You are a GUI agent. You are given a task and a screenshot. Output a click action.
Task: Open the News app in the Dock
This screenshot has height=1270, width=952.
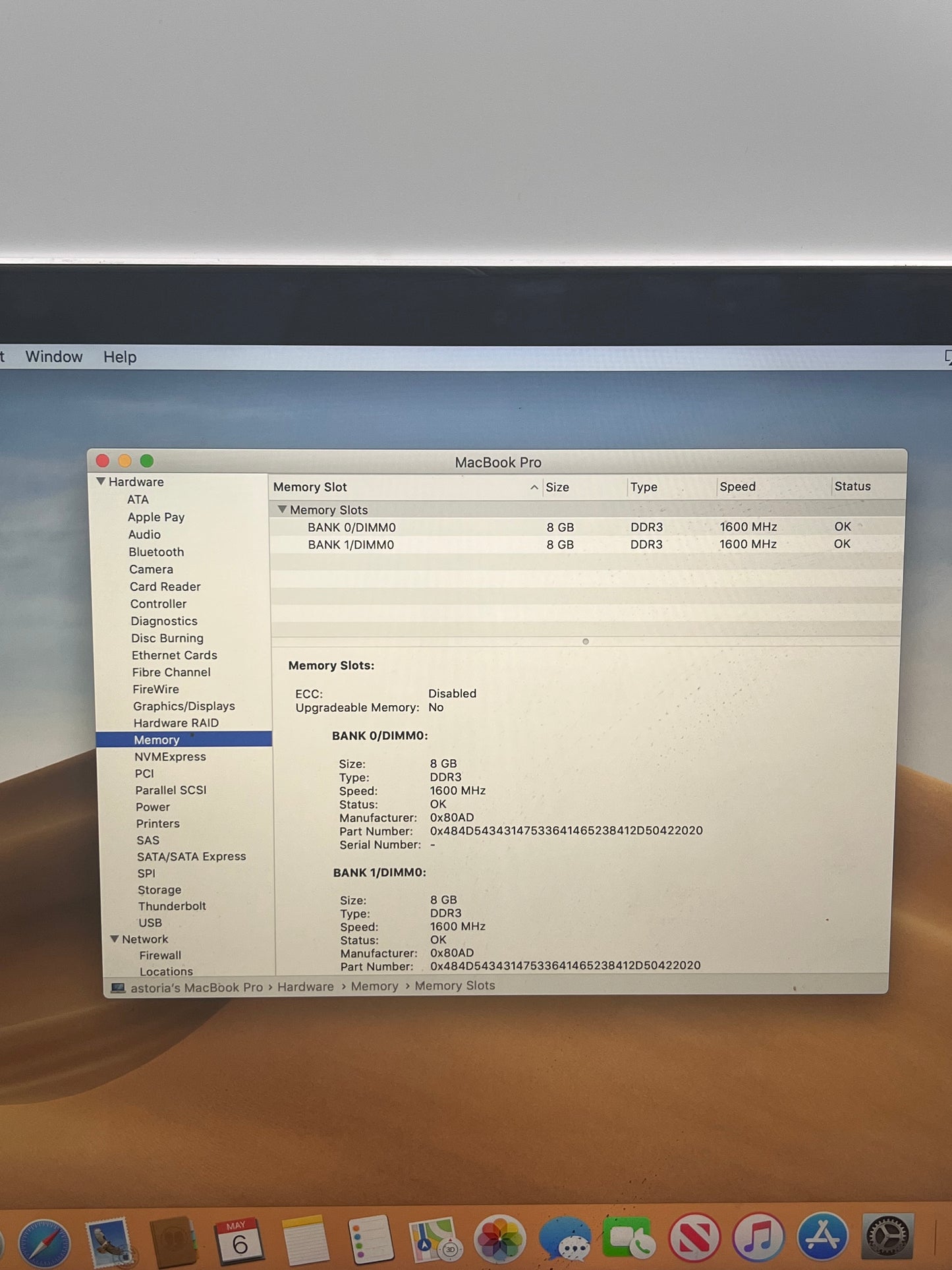click(x=694, y=1239)
